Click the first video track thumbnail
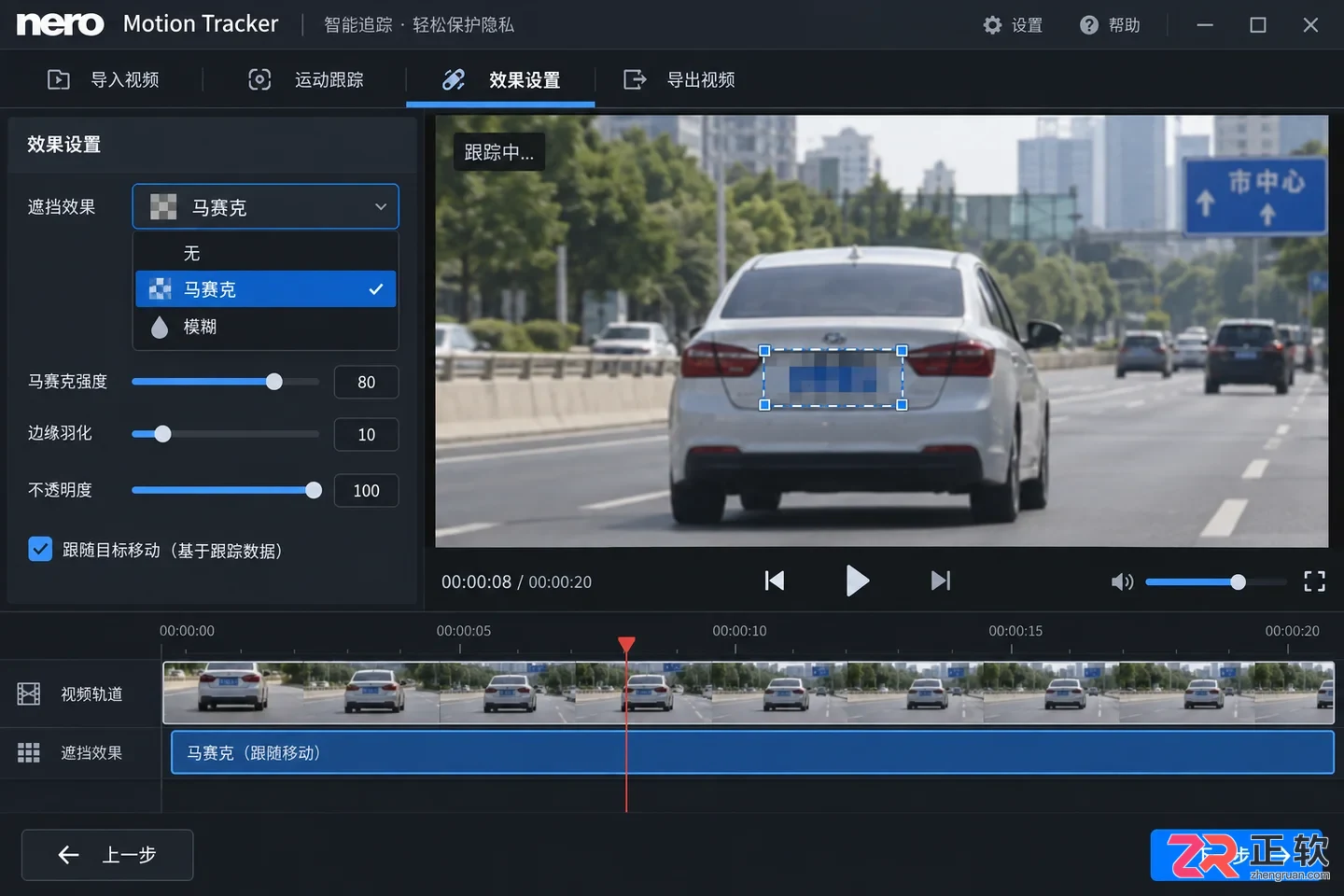Screen dimensions: 1344x896 (232, 693)
